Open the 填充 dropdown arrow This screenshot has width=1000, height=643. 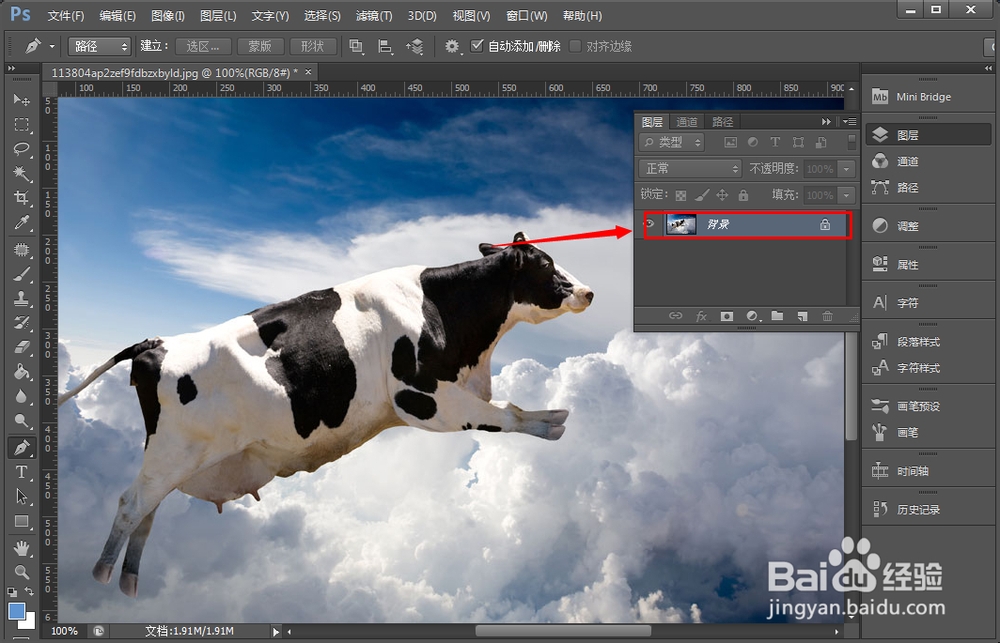coord(846,195)
